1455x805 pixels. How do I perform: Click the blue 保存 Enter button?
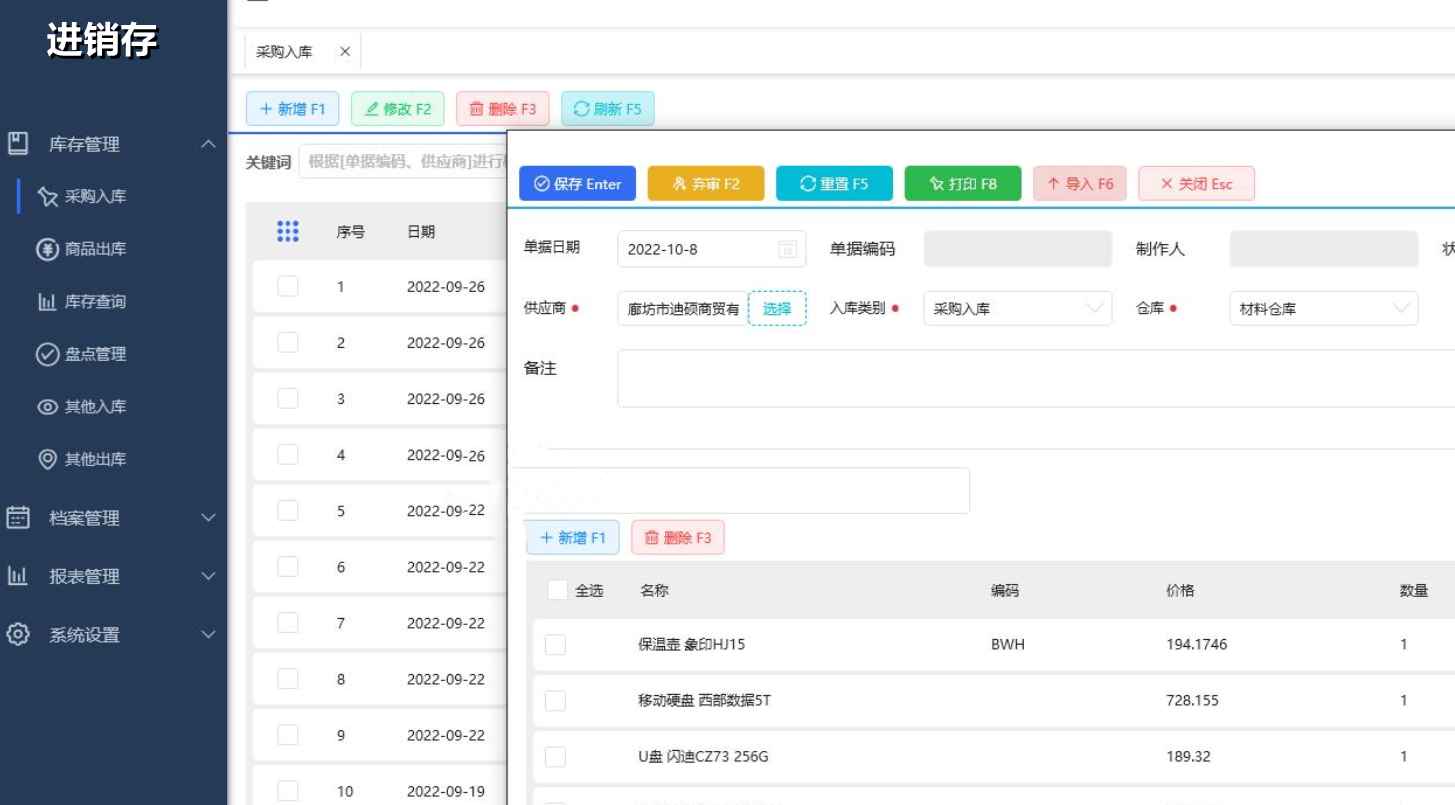coord(577,184)
